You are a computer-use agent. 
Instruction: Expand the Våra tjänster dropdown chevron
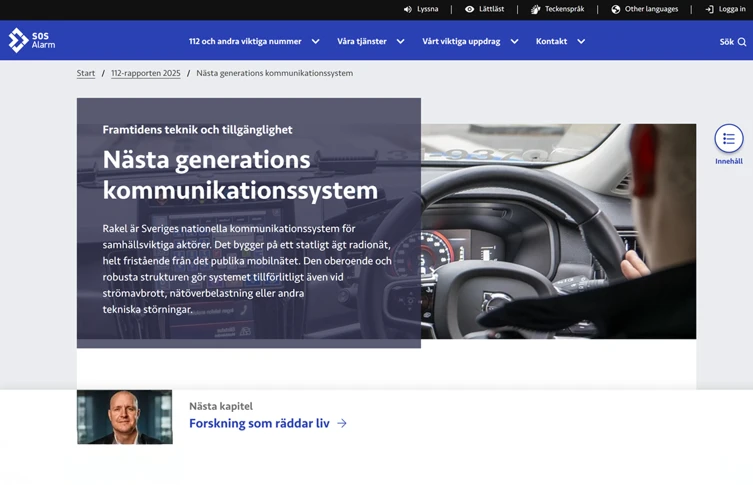tap(401, 42)
